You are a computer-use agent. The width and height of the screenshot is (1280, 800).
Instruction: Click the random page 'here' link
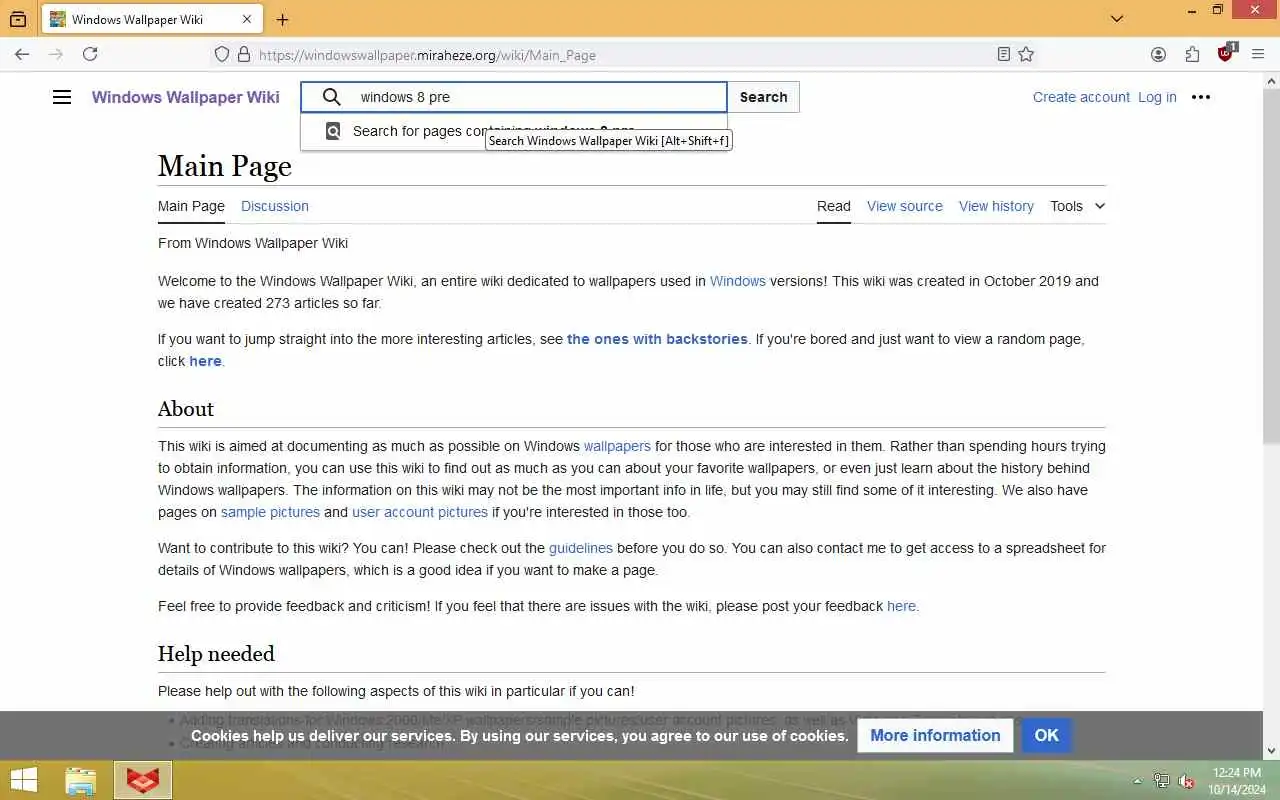tap(205, 361)
